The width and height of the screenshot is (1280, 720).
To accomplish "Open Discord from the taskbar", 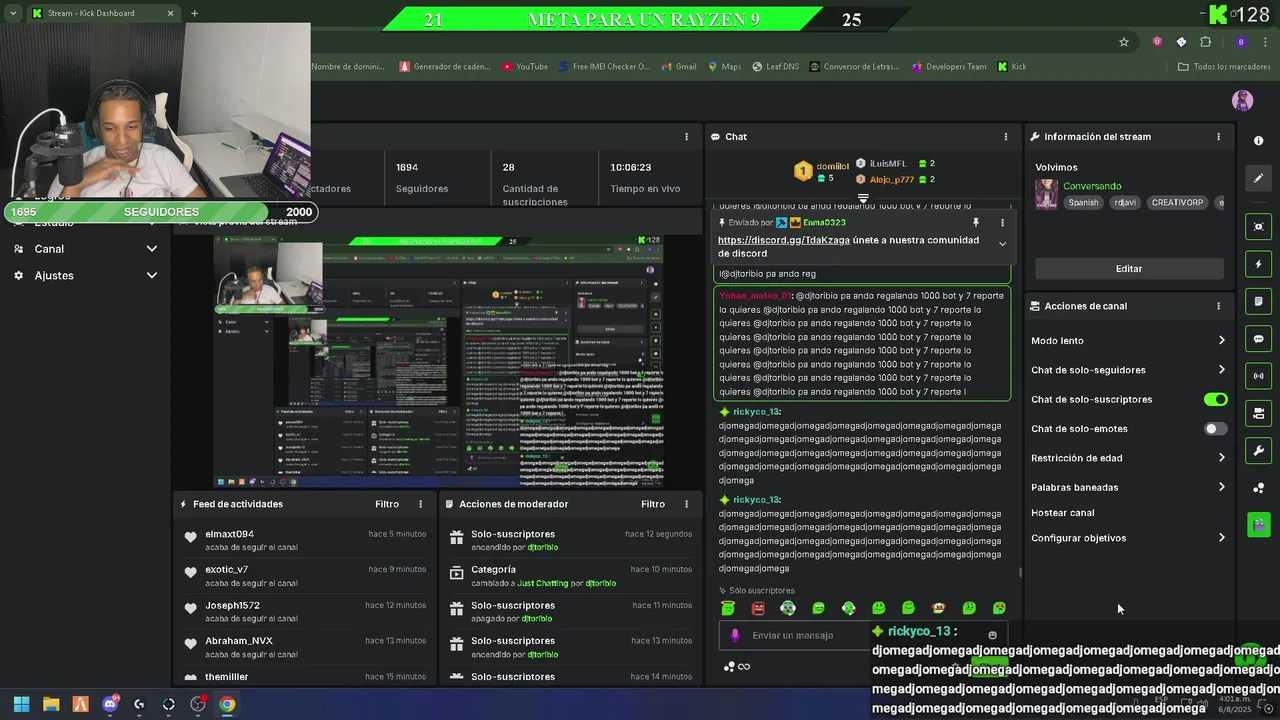I will (x=110, y=704).
